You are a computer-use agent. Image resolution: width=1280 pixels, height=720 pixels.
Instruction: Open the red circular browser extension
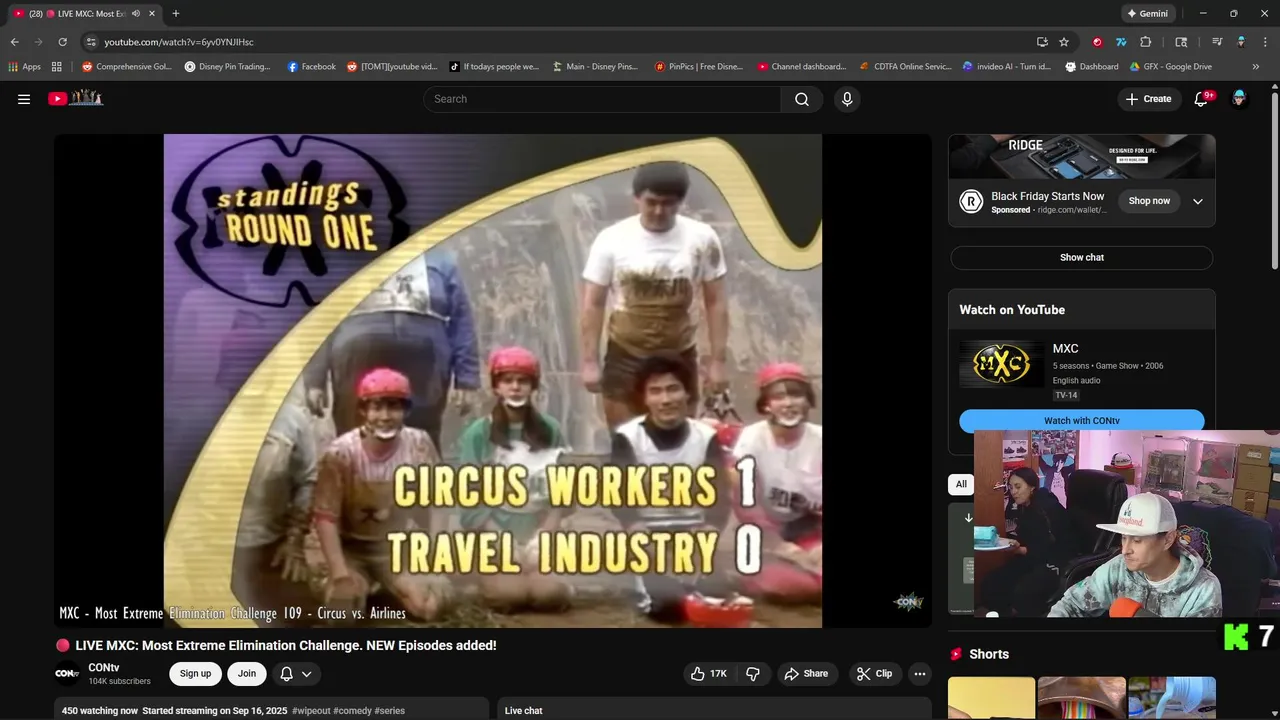point(1097,42)
